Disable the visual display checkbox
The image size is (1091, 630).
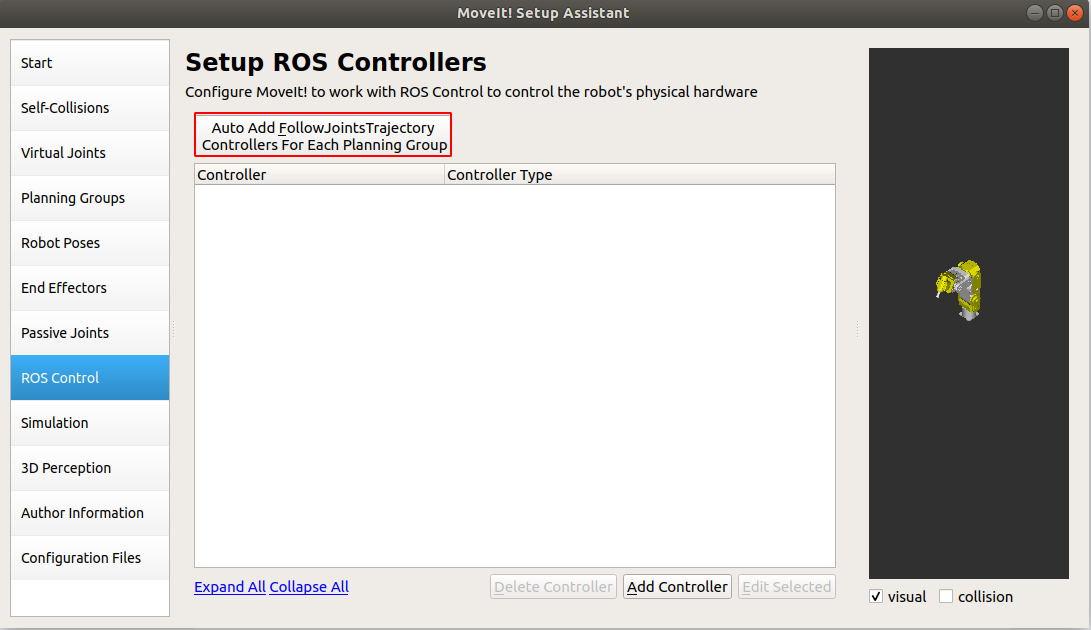(x=877, y=595)
